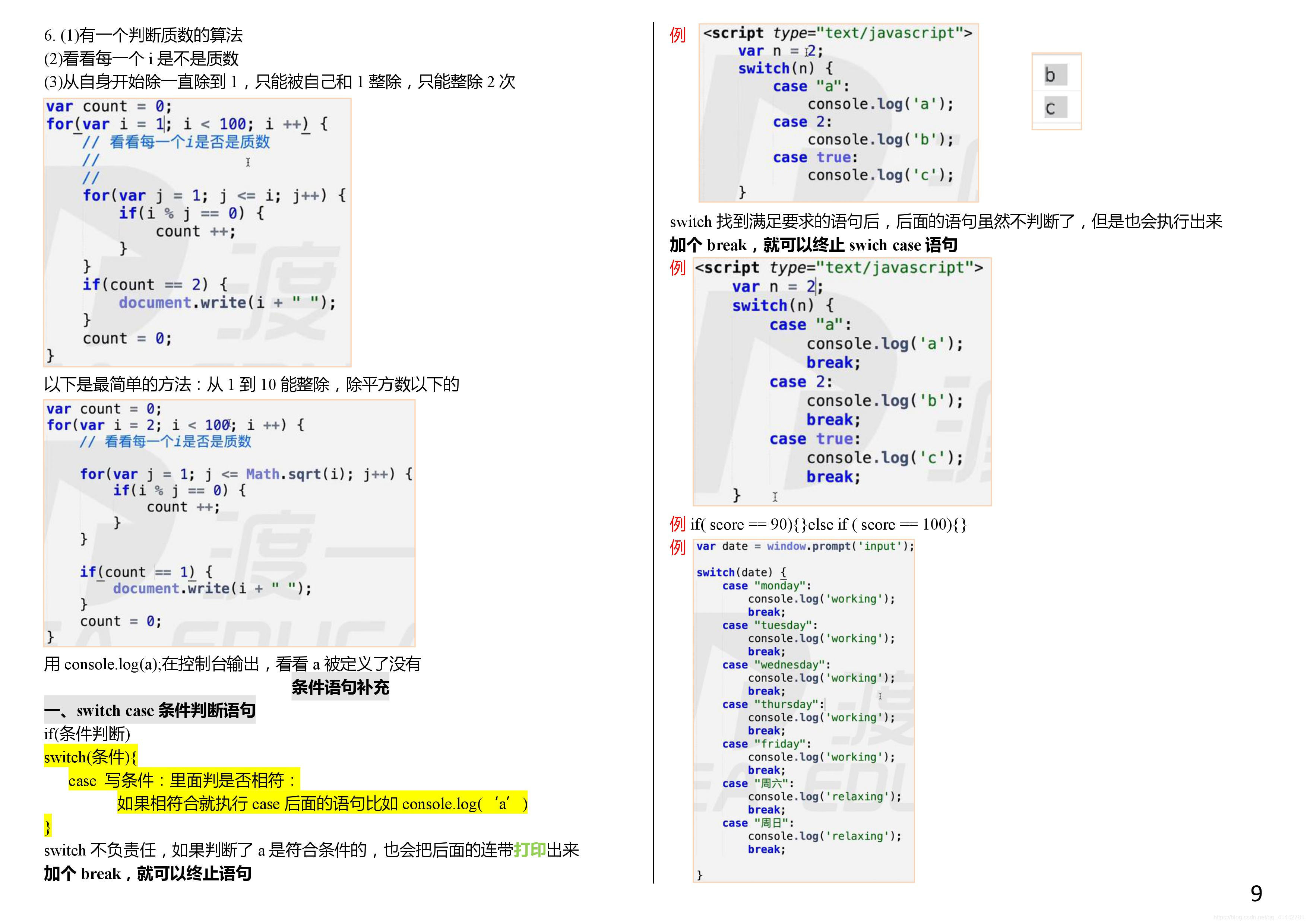Click the highlighted line starting "如果相符合就执行 case 后面的语句"
Image resolution: width=1307 pixels, height=924 pixels.
322,803
